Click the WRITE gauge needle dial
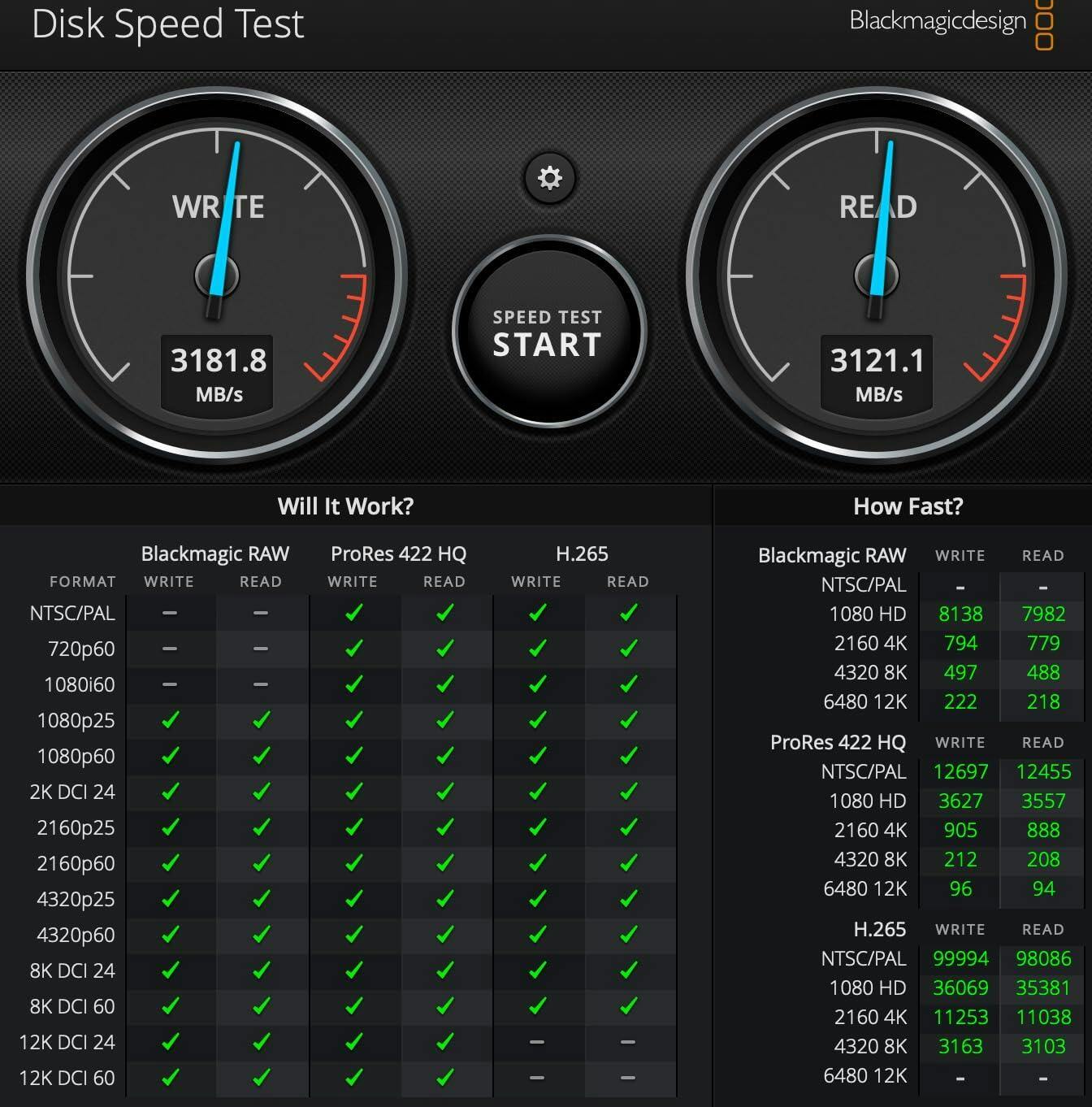The height and width of the screenshot is (1107, 1092). coord(217,276)
